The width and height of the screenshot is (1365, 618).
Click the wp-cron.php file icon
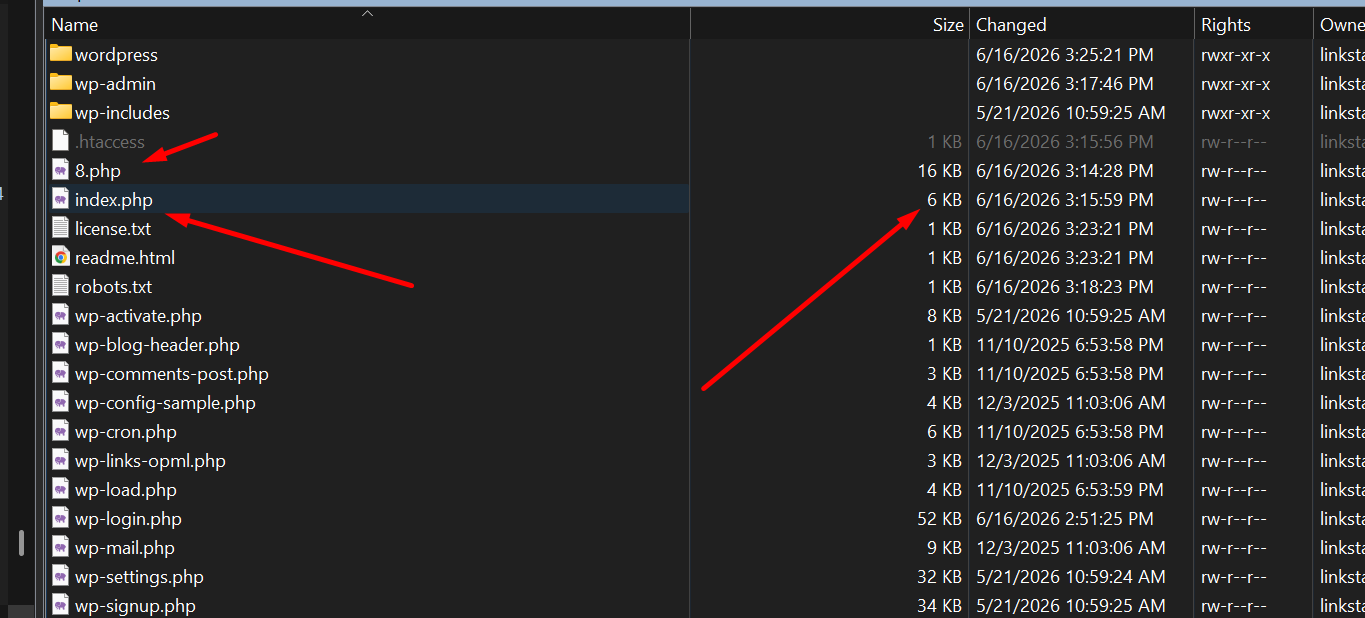point(61,431)
